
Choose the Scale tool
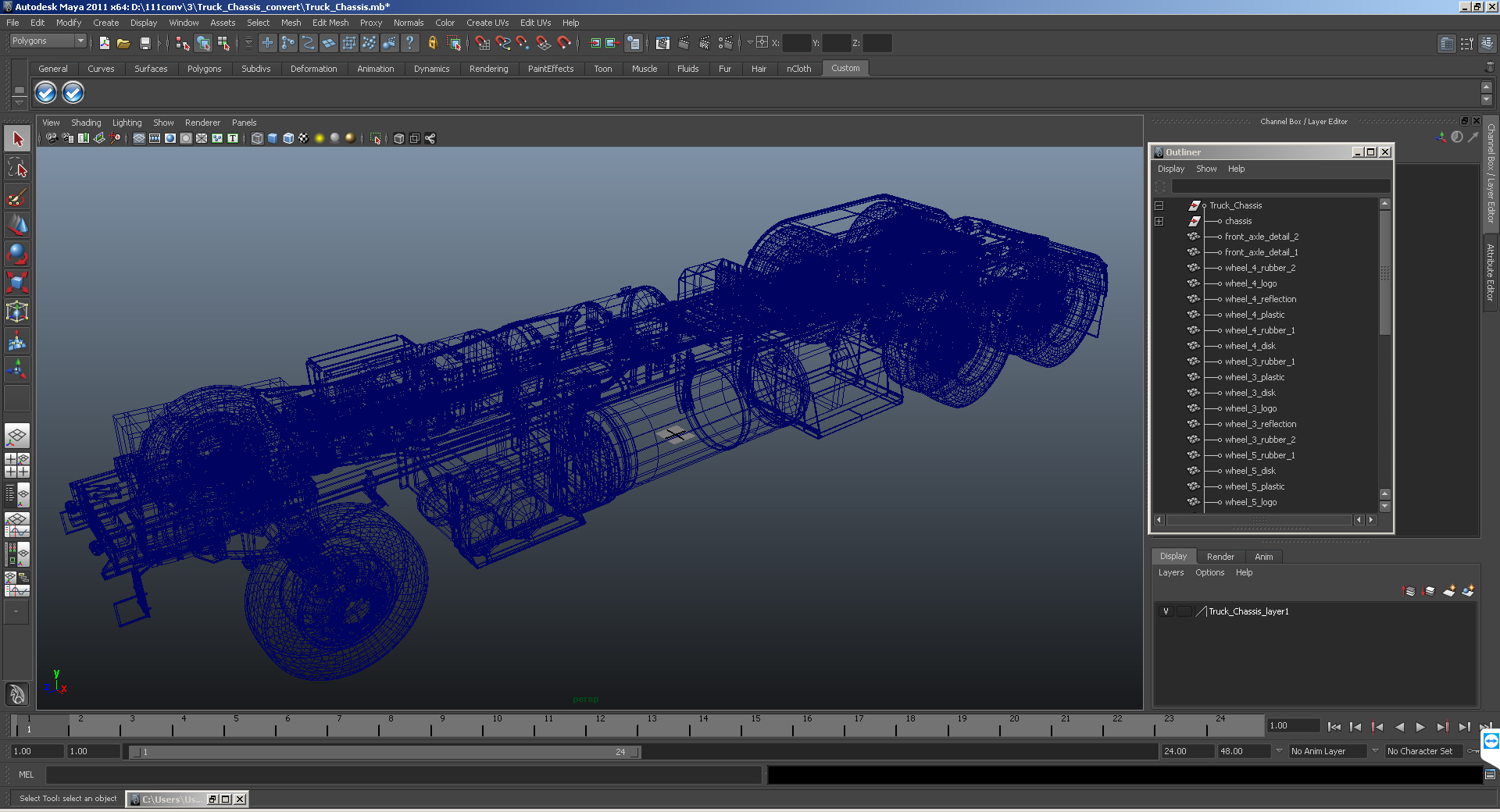17,282
